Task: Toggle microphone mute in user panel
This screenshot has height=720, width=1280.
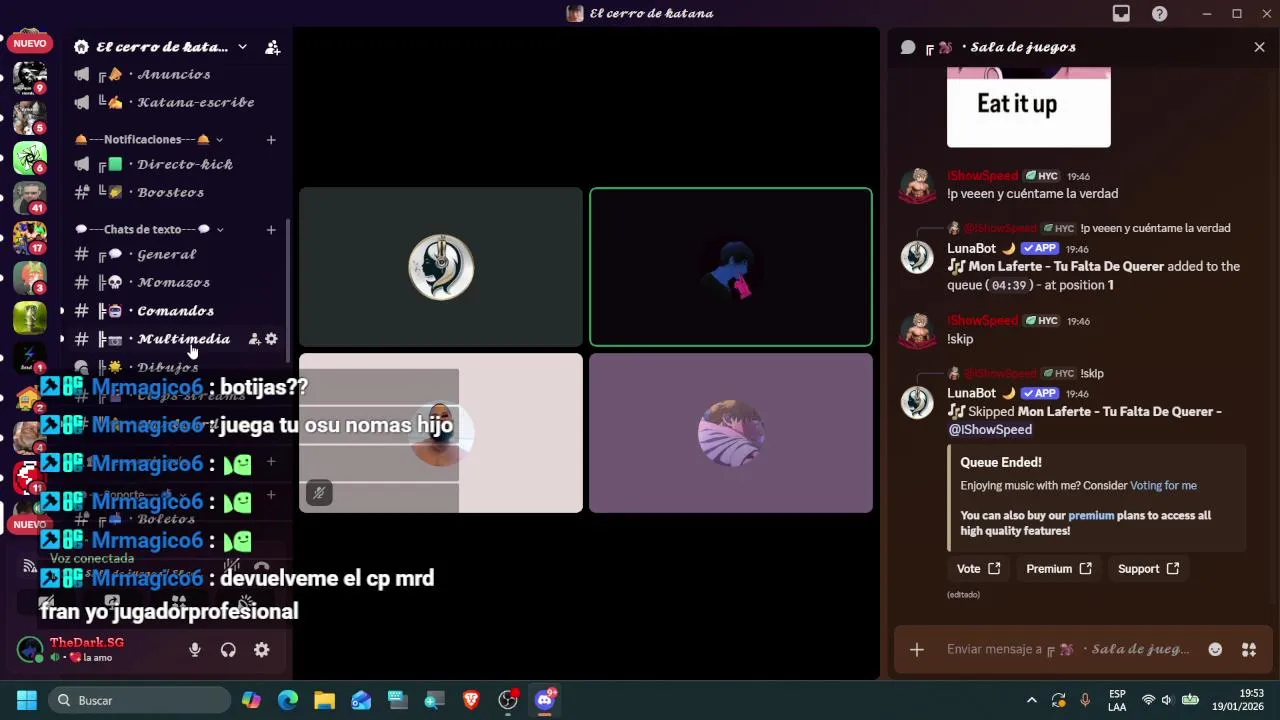Action: coord(195,650)
